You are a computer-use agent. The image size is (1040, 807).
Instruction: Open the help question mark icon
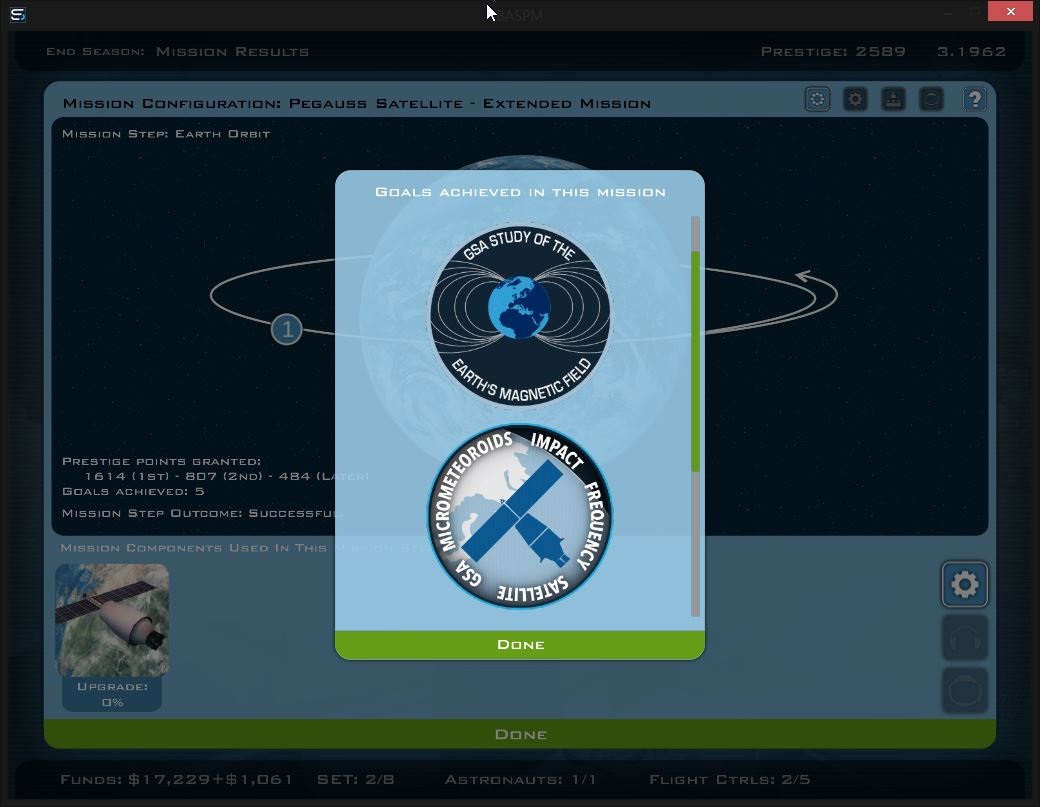[x=974, y=99]
